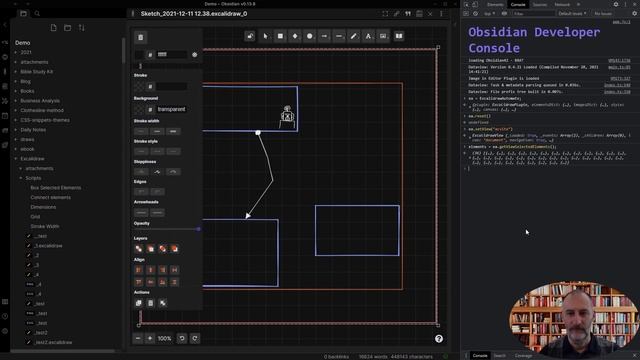Select the lock tool in the Excalidraw toolbar
Viewport: 640px width, 360px height.
[250, 36]
